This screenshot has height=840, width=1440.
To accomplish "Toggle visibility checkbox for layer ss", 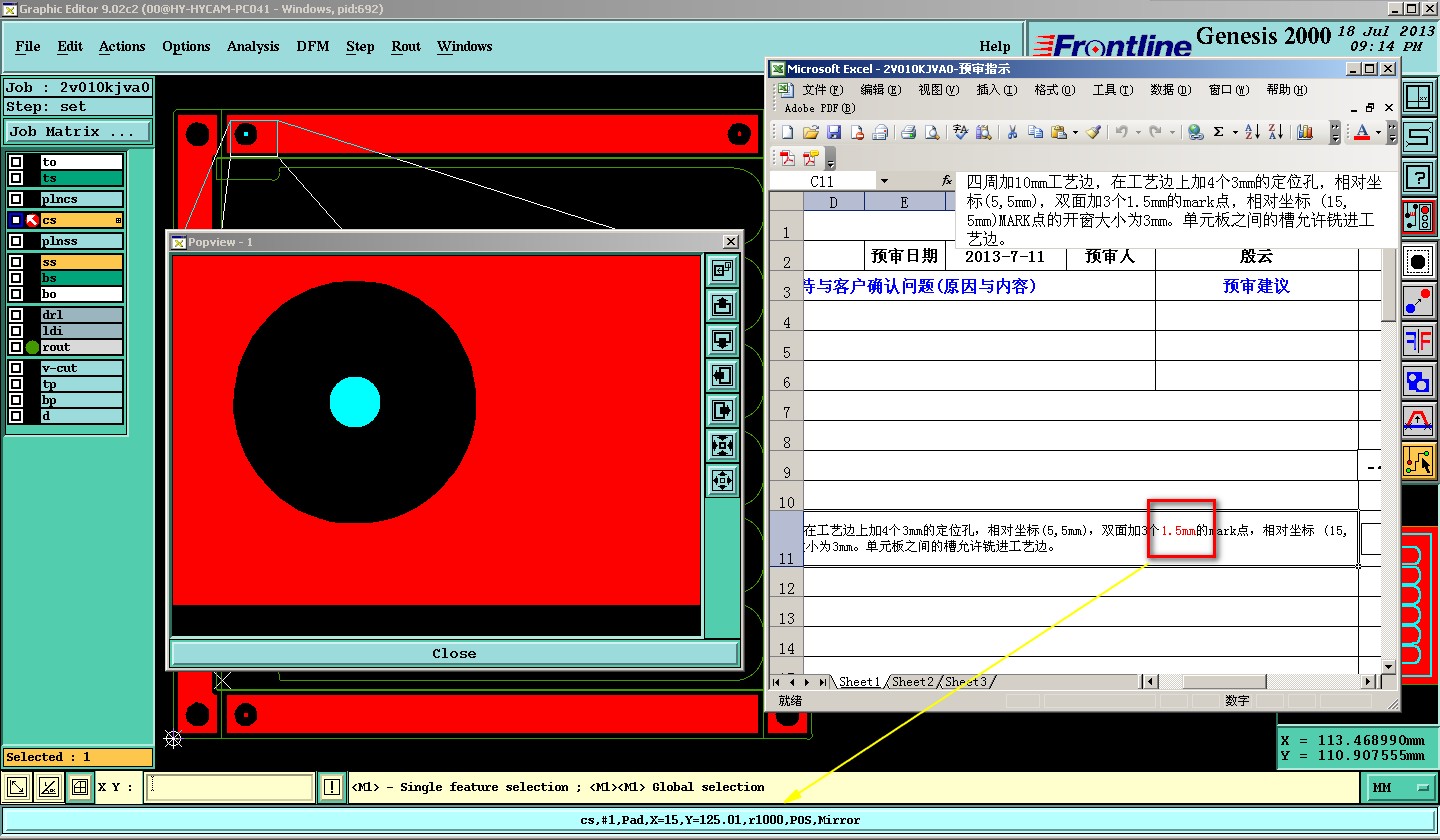I will coord(16,262).
